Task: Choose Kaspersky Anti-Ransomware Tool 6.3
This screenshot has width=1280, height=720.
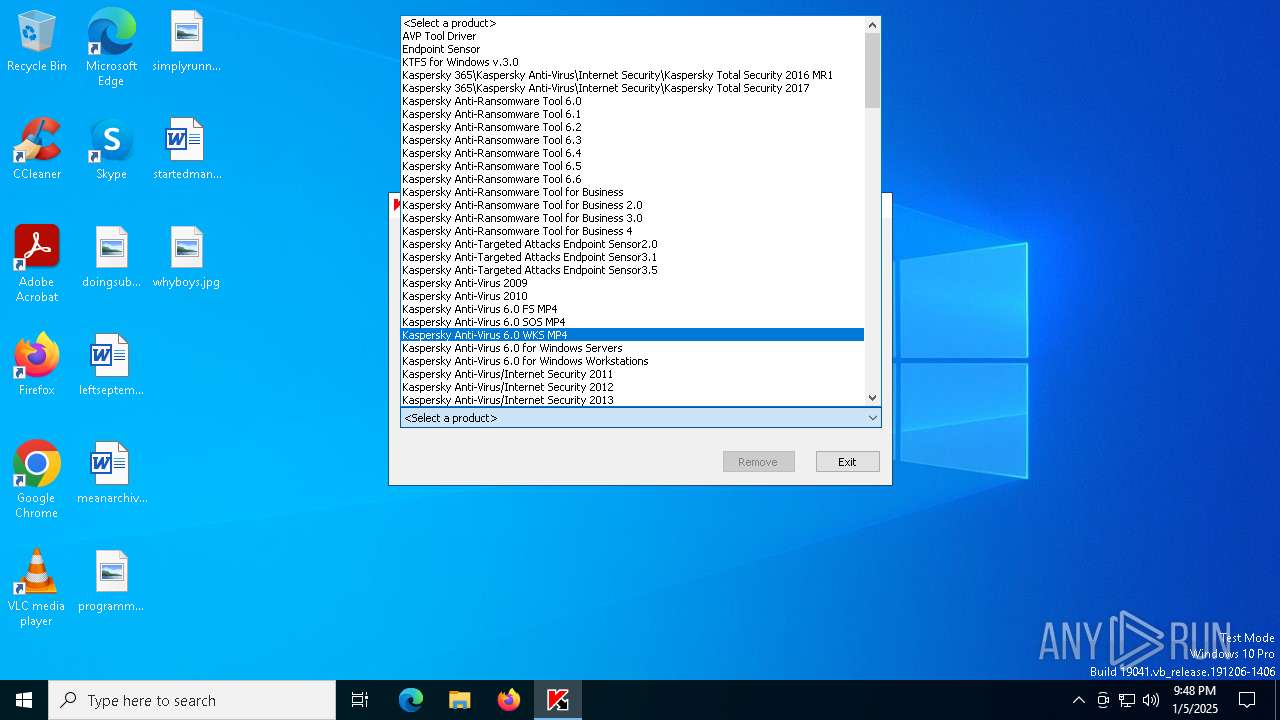Action: coord(632,140)
